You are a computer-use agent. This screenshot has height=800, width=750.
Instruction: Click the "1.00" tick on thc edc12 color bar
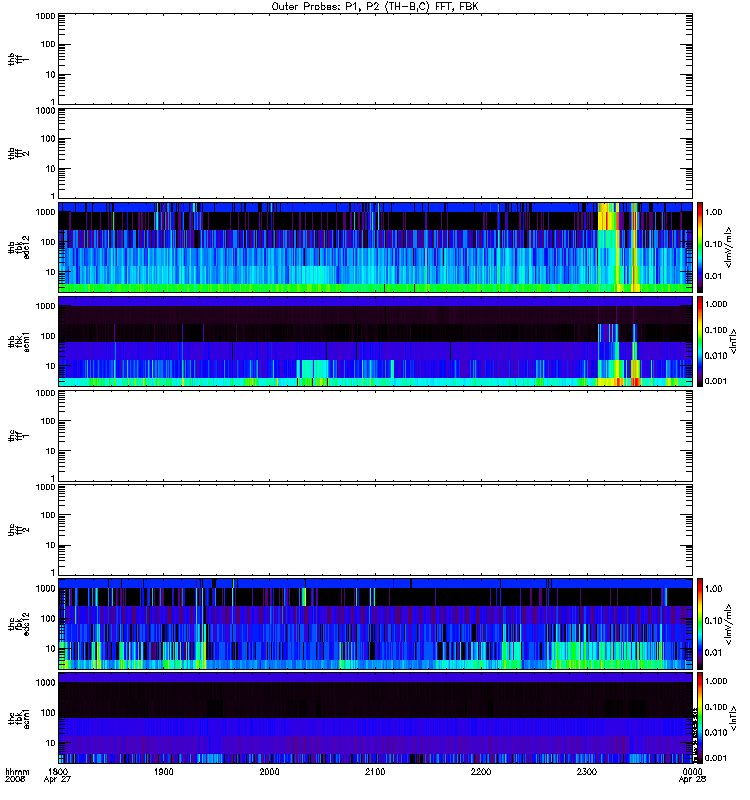click(x=714, y=589)
